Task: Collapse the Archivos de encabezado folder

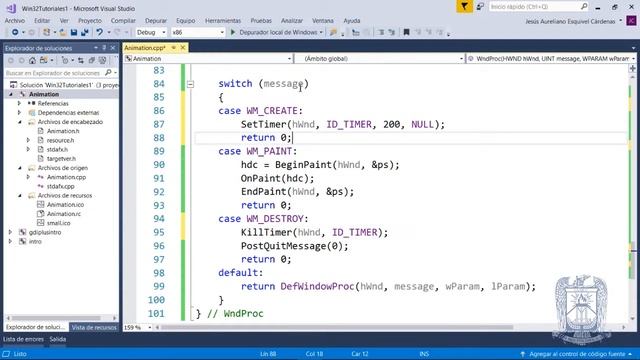Action: tap(20, 122)
